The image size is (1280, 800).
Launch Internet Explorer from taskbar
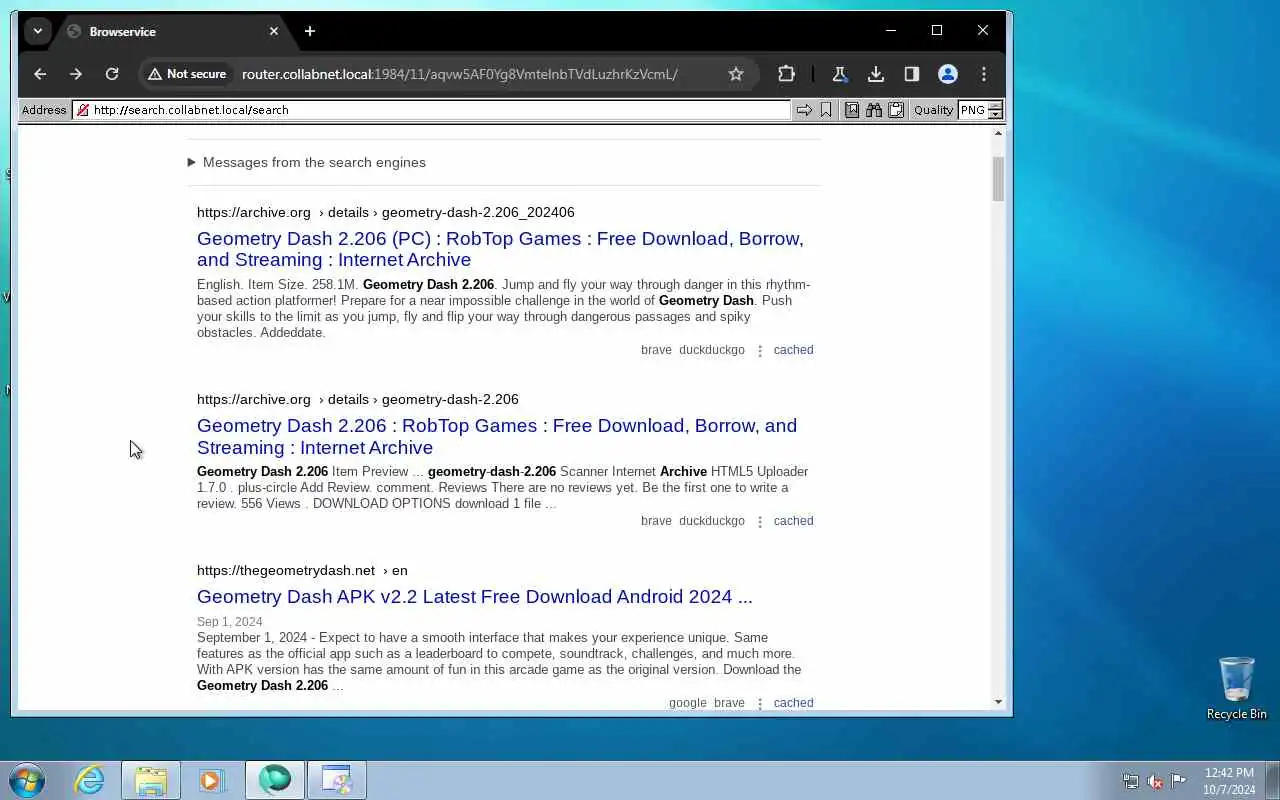(90, 780)
